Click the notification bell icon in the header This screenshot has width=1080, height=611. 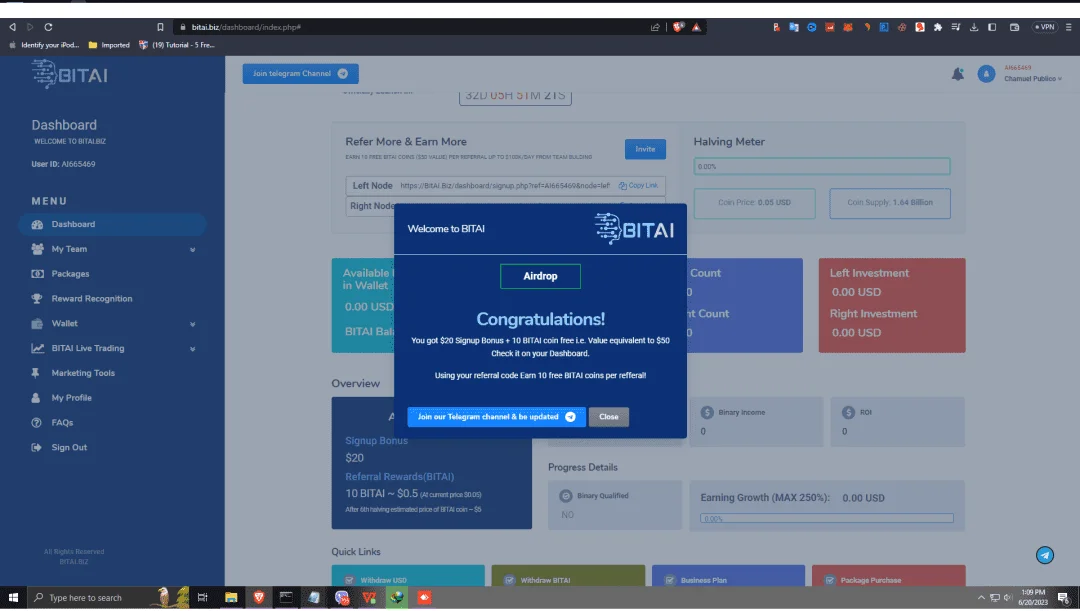[957, 74]
